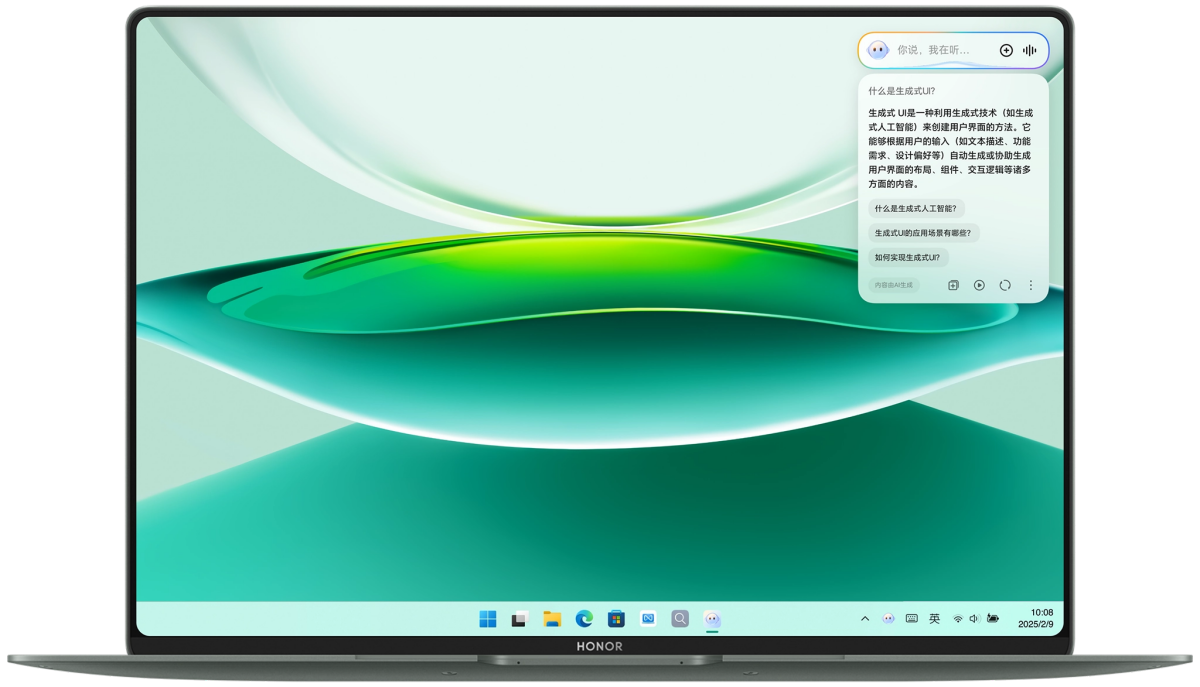Select suggestion '什么是生成式人工智能?'
The height and width of the screenshot is (687, 1200).
(916, 209)
